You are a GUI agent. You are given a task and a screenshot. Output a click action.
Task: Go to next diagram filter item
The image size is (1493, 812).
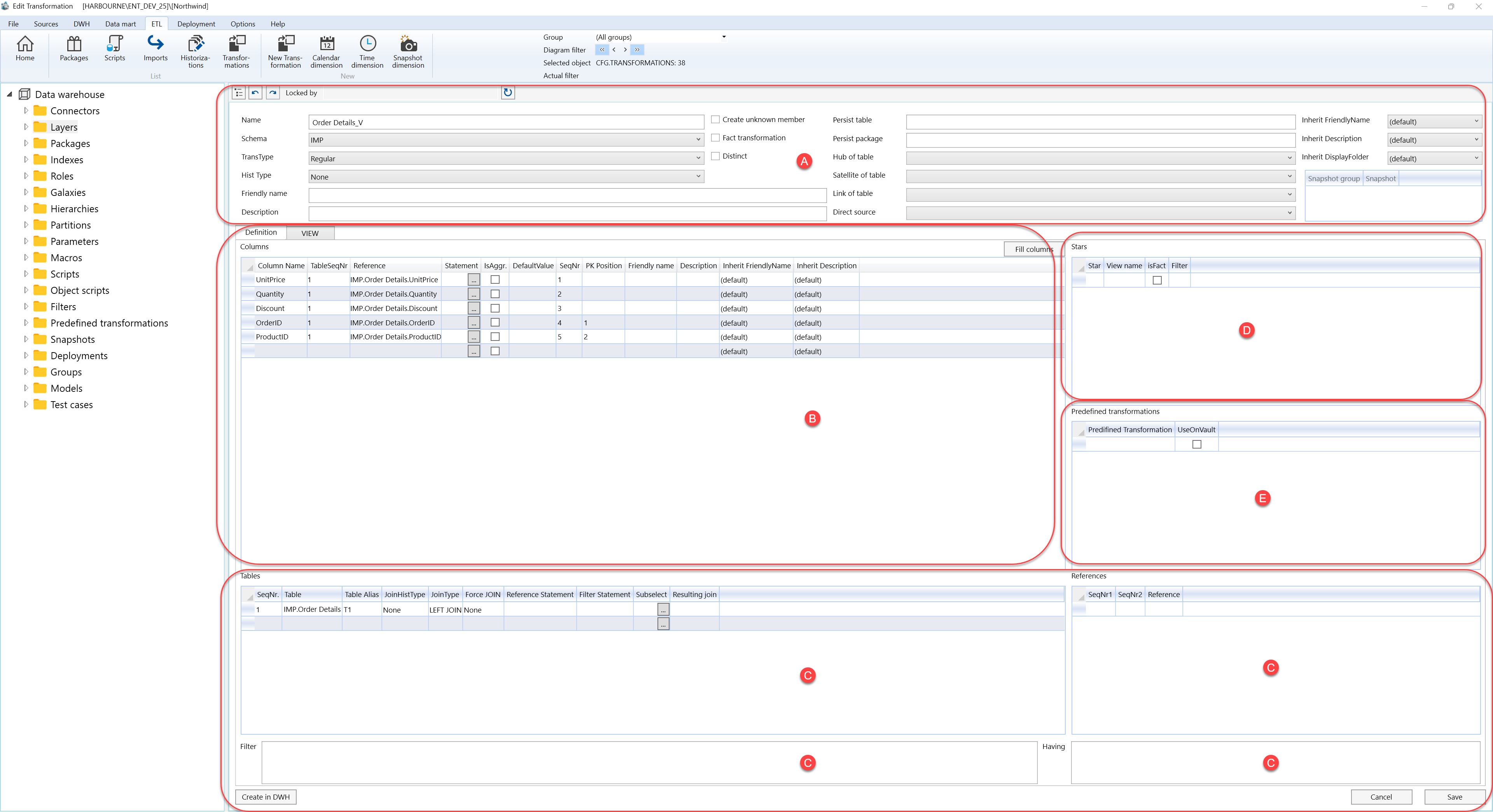click(x=625, y=50)
